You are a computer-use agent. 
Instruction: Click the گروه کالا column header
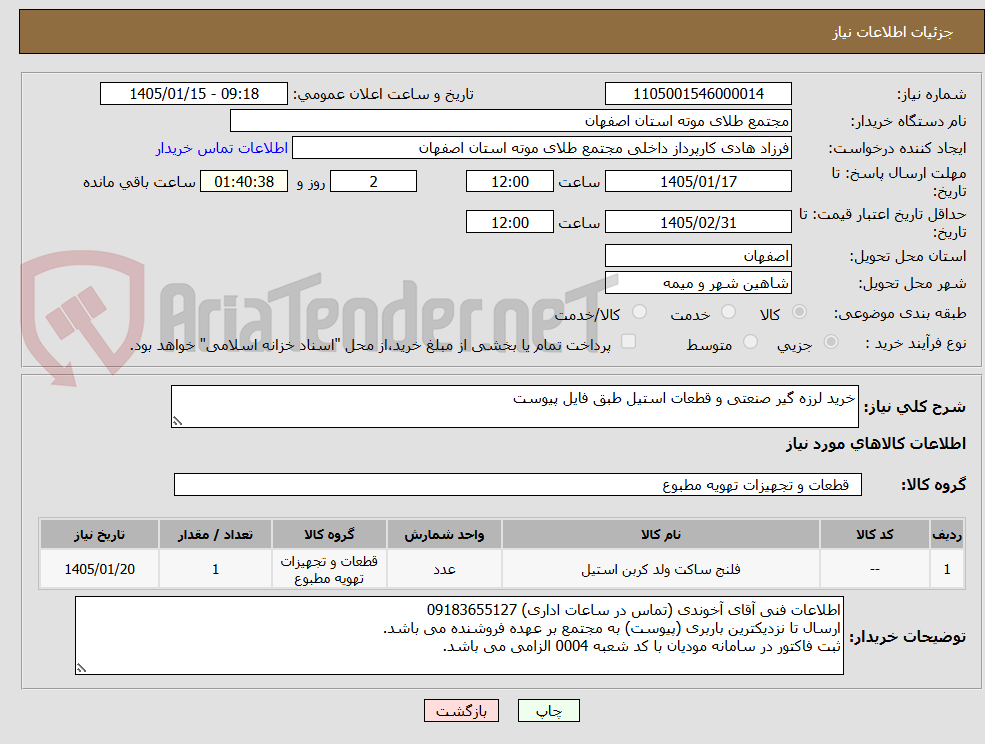pos(329,535)
